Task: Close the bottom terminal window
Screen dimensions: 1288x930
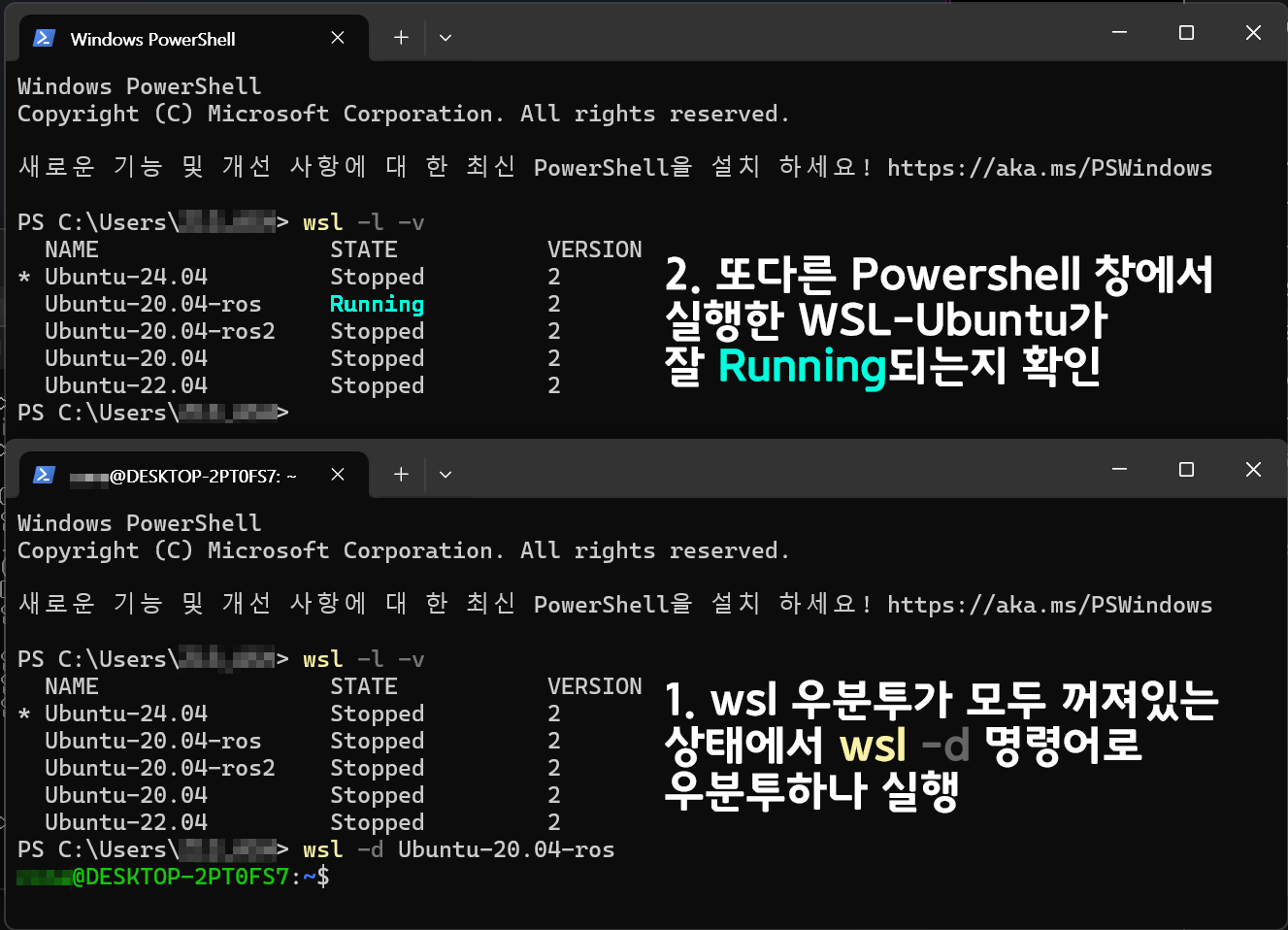Action: [x=1253, y=470]
